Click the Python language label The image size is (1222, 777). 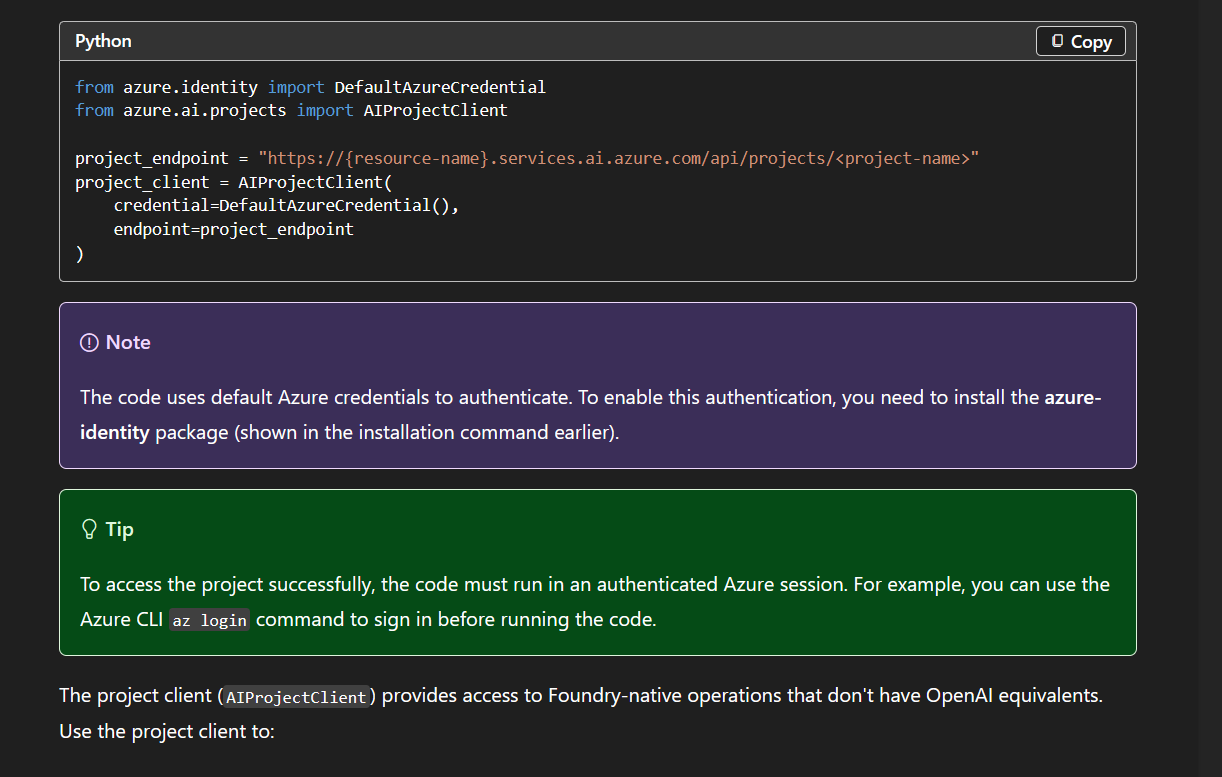tap(103, 41)
